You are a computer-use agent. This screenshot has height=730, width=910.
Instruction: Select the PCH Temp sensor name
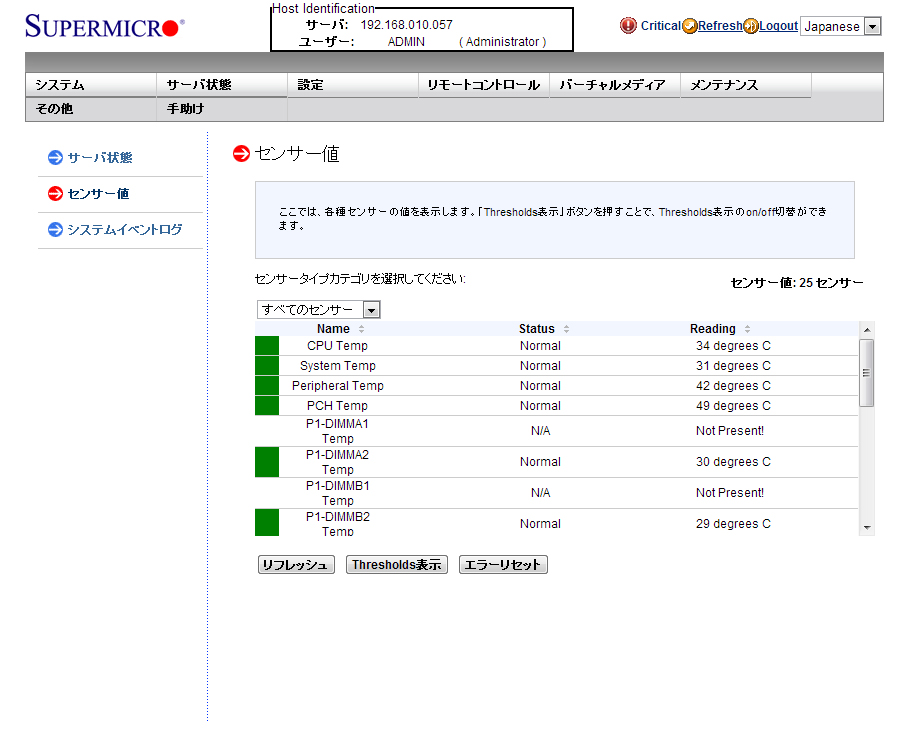click(337, 406)
